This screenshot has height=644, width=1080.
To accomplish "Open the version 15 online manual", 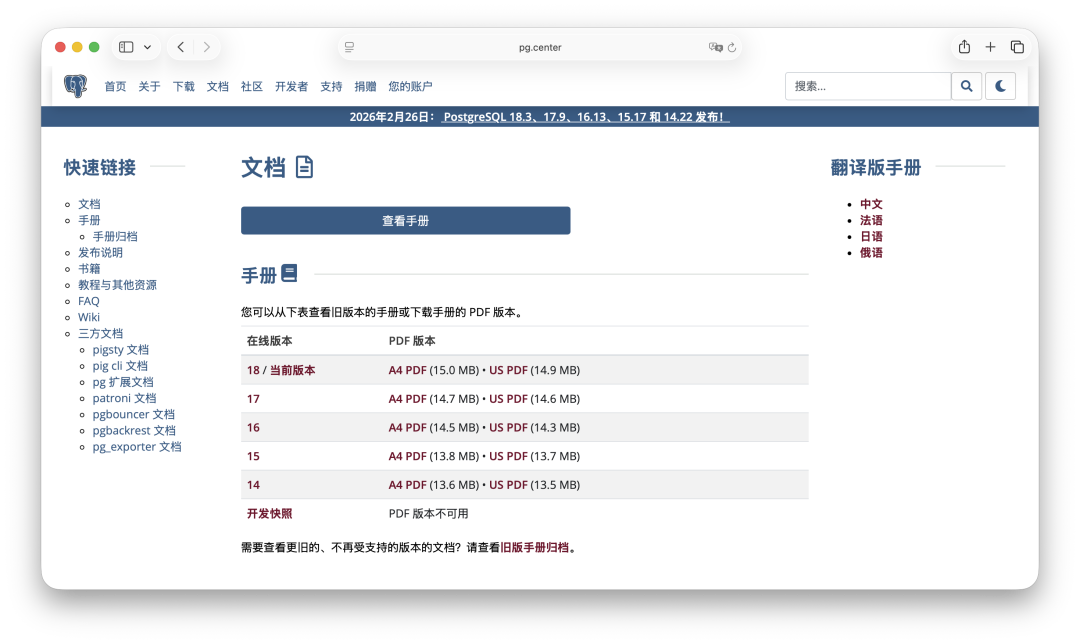I will (x=253, y=456).
